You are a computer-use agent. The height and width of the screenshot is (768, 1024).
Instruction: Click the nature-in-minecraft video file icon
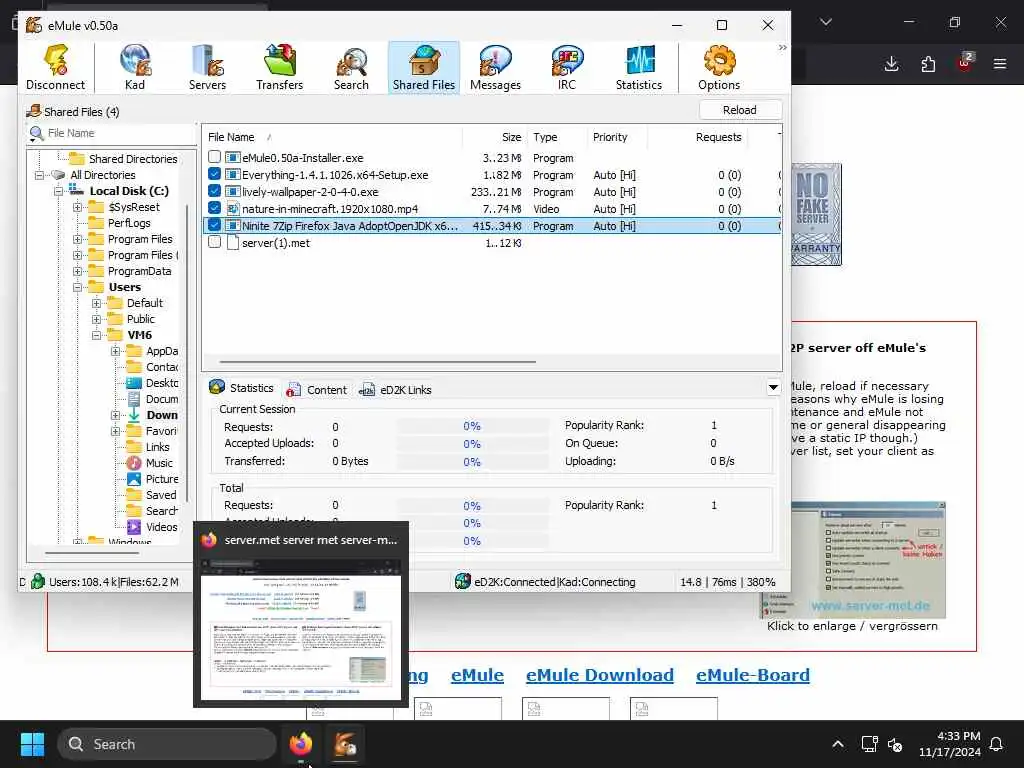pyautogui.click(x=232, y=208)
